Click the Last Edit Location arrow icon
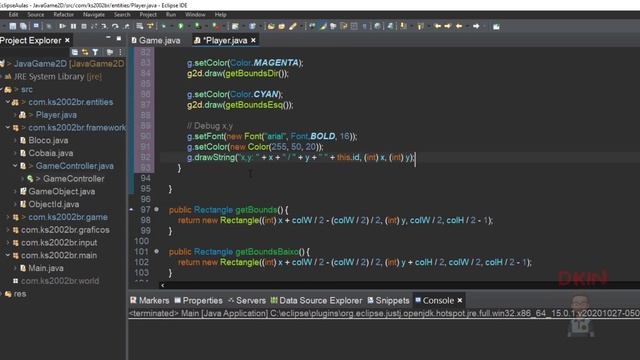 (x=438, y=26)
